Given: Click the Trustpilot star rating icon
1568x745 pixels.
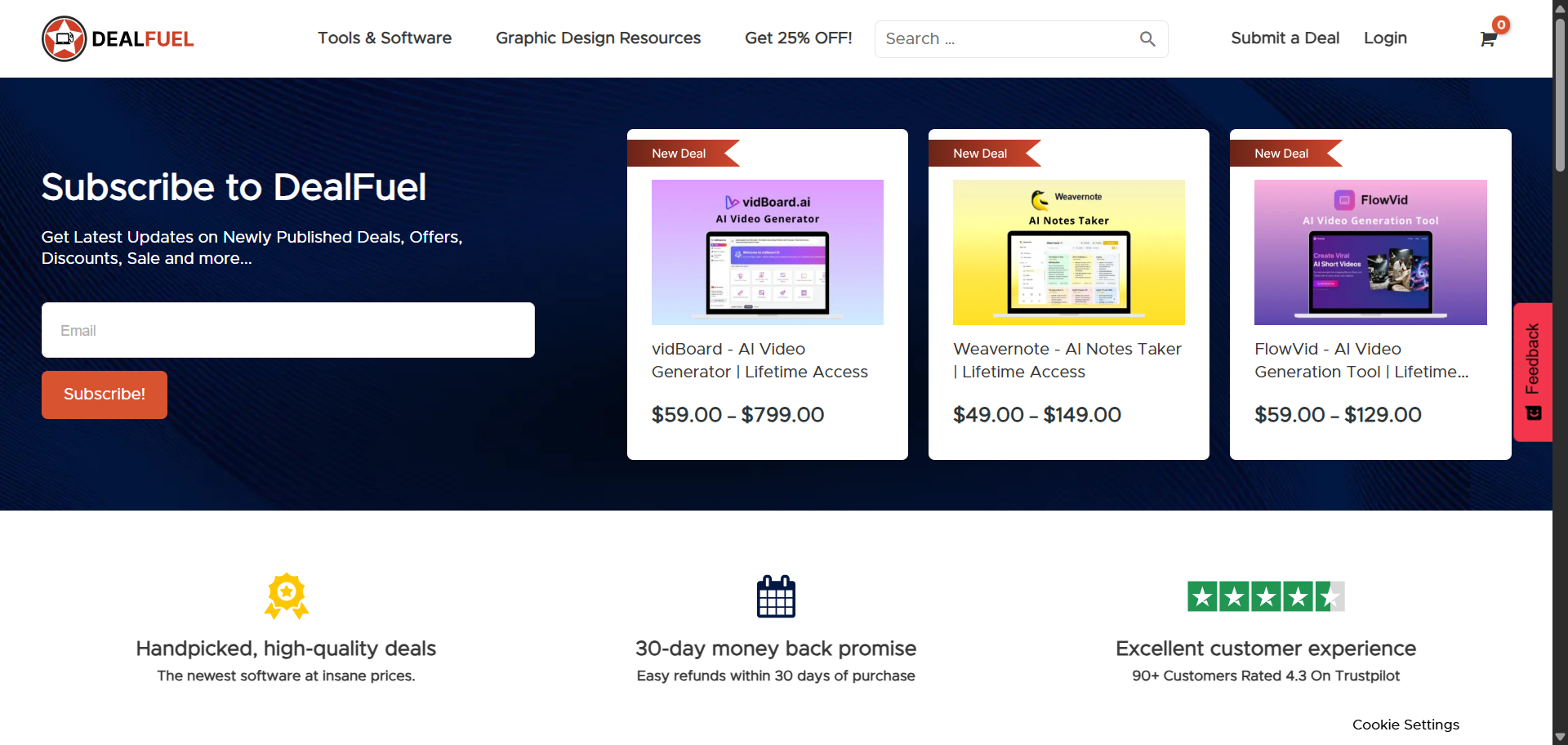Looking at the screenshot, I should coord(1265,596).
